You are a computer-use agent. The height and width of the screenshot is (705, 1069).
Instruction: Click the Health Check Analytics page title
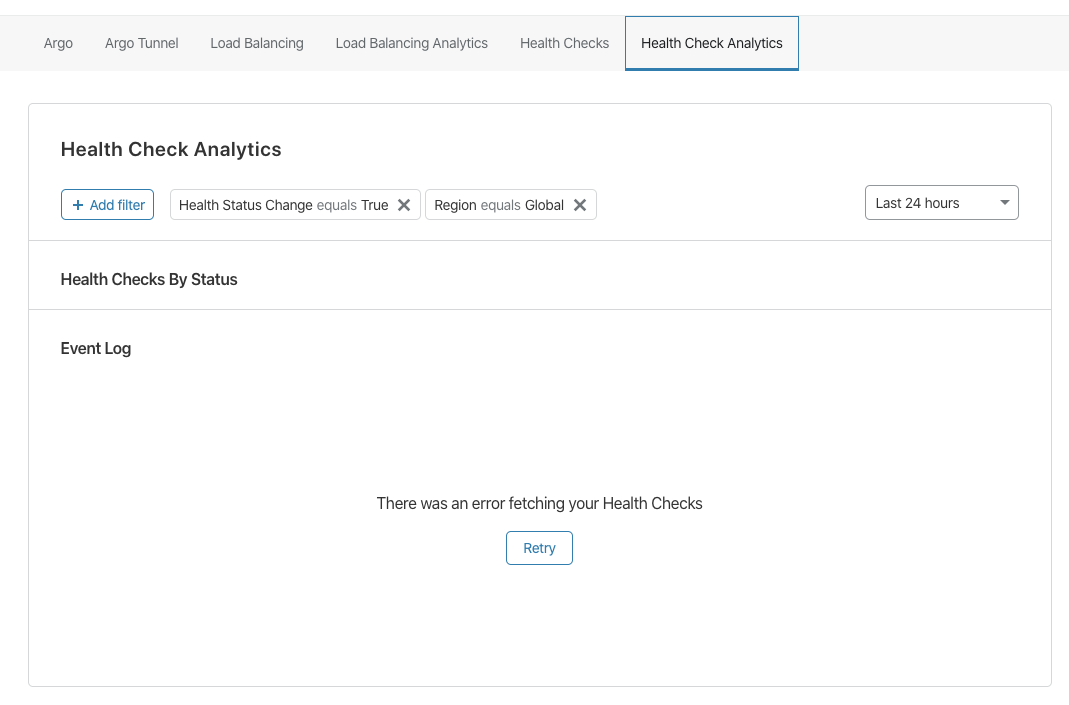coord(170,149)
